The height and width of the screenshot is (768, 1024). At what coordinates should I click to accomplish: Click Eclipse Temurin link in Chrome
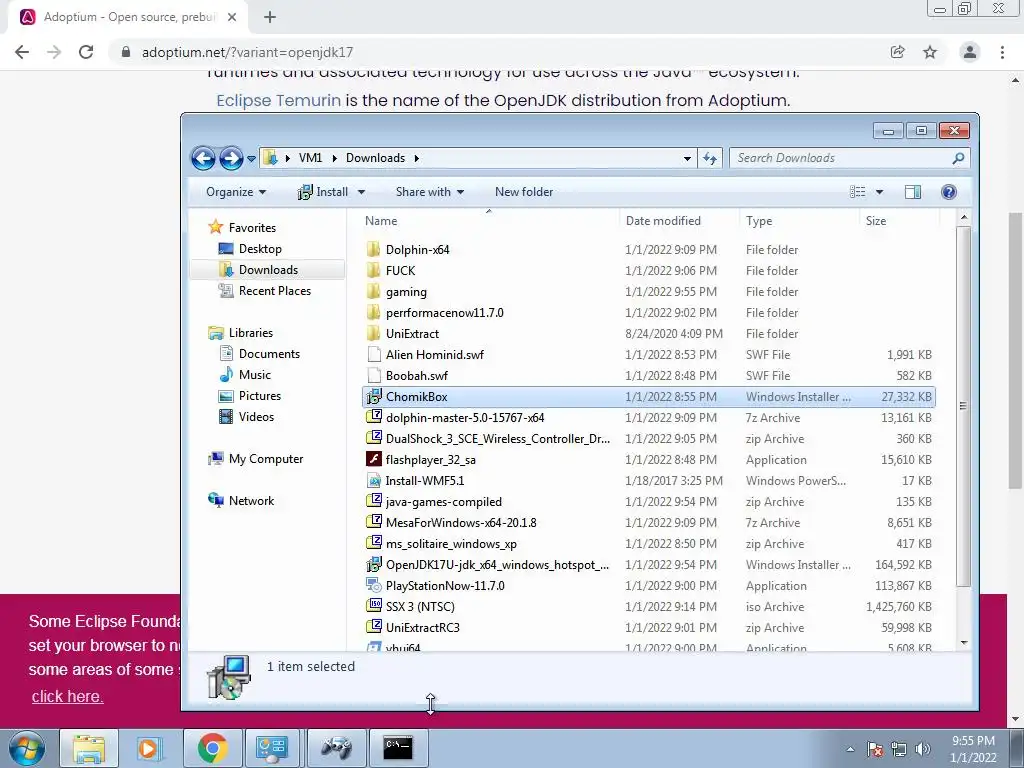point(278,101)
